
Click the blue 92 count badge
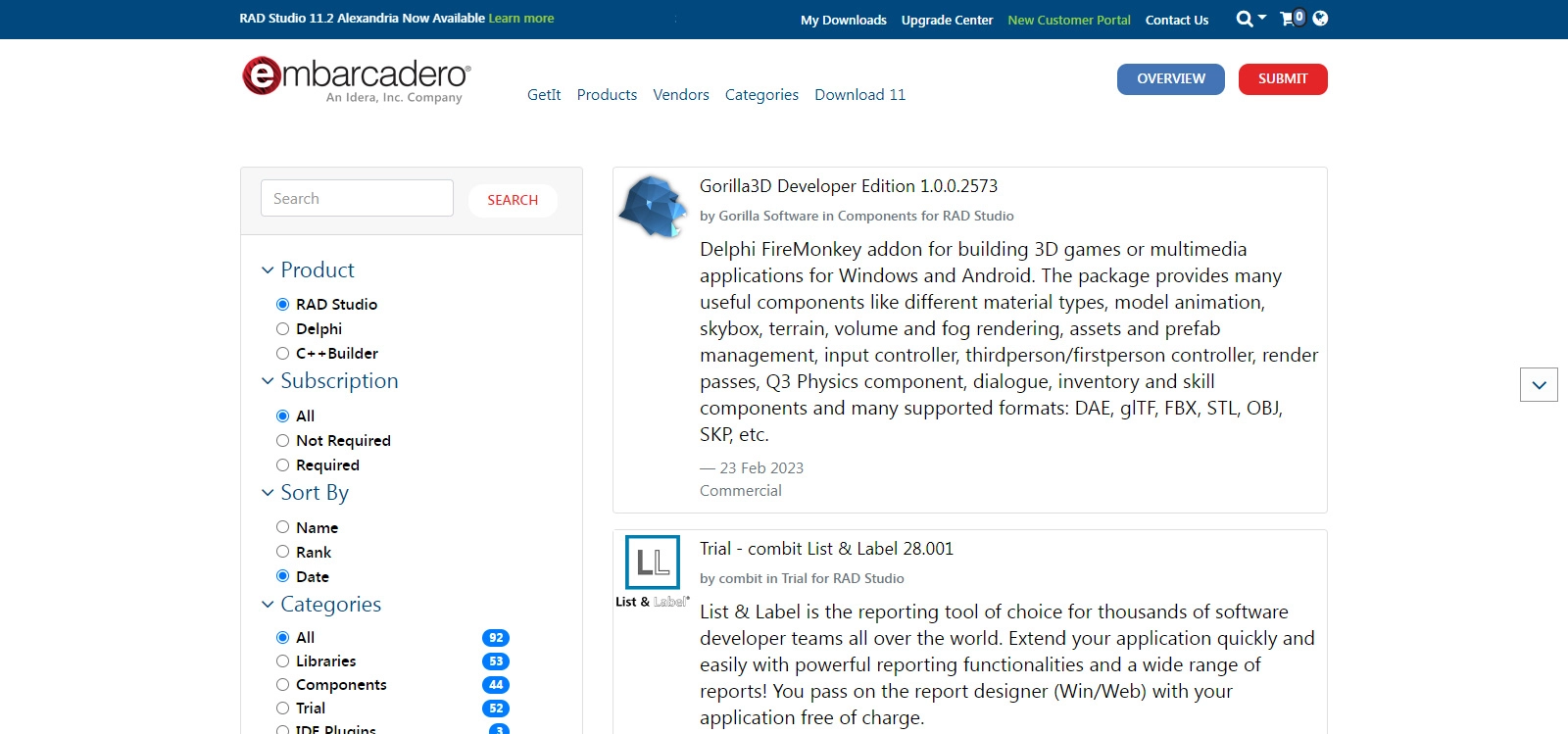pyautogui.click(x=496, y=638)
